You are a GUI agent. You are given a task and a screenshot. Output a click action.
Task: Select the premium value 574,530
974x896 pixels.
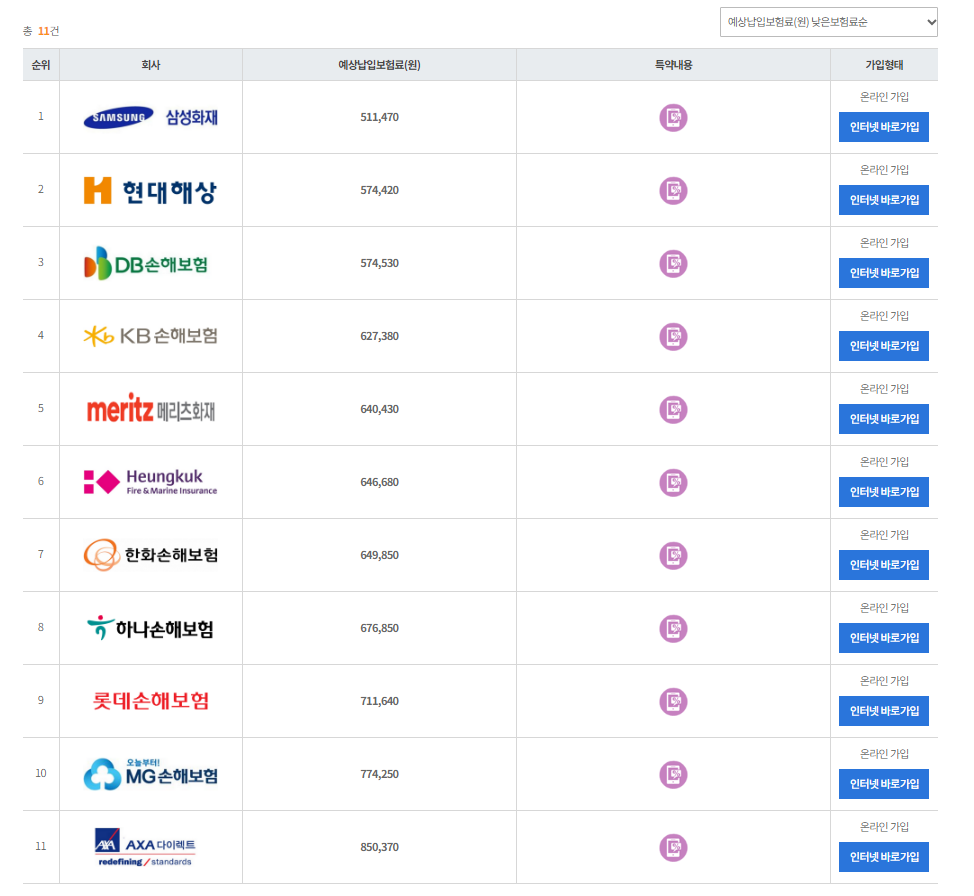379,263
